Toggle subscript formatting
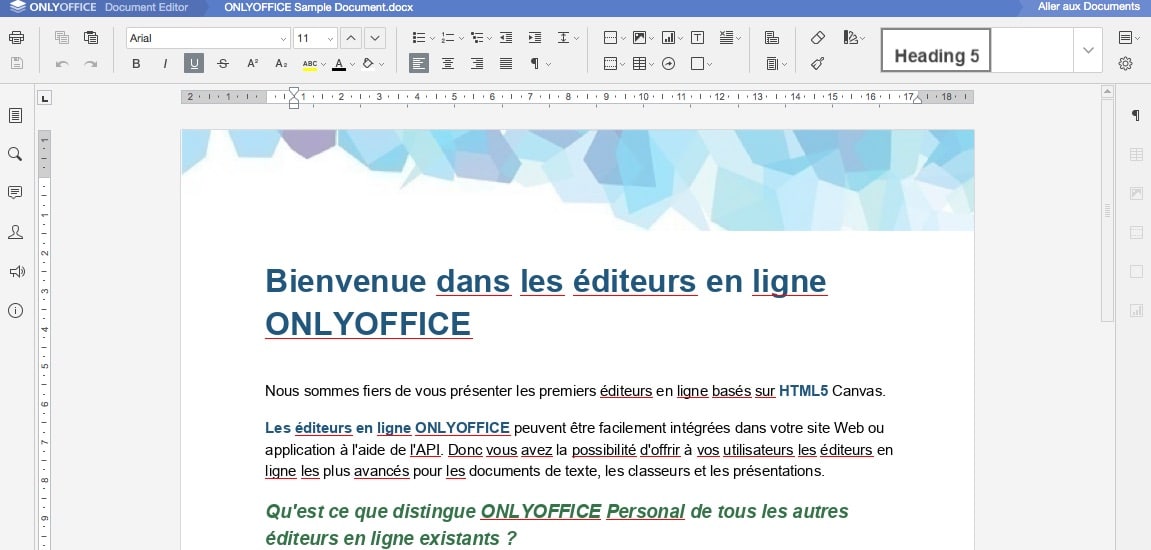The image size is (1151, 550). pos(280,64)
